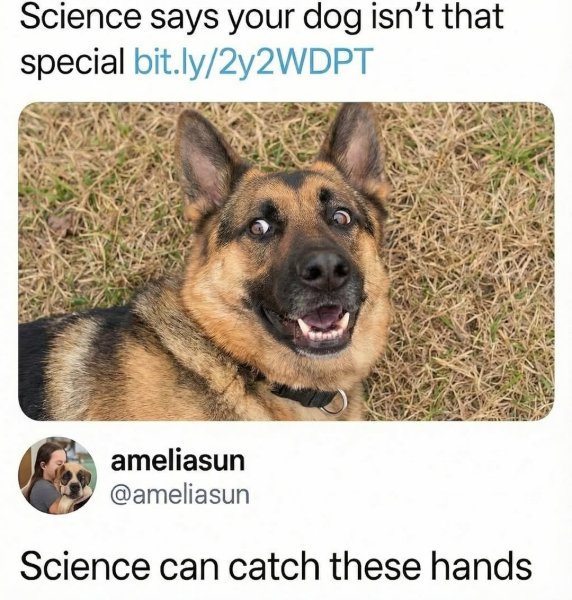Click the gray @ameliasun handle
572x600 pixels.
coord(179,494)
